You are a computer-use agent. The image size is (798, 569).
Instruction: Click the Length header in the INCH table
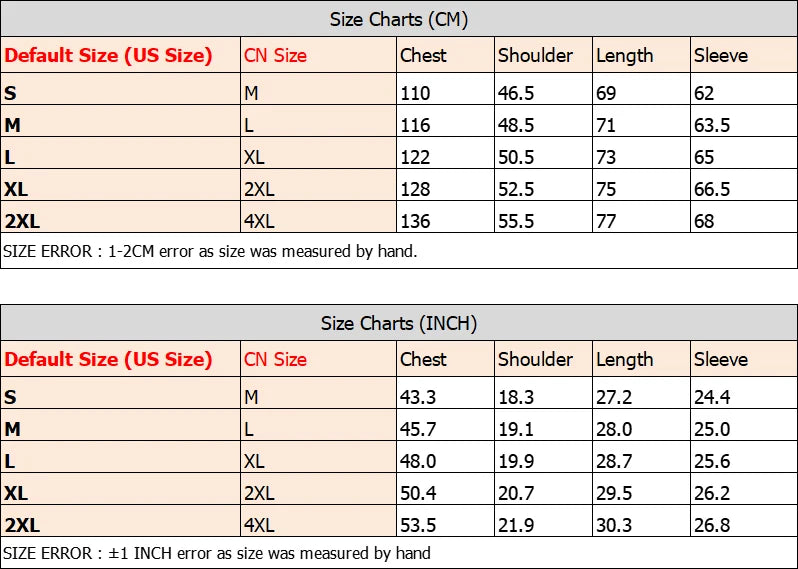pyautogui.click(x=624, y=359)
